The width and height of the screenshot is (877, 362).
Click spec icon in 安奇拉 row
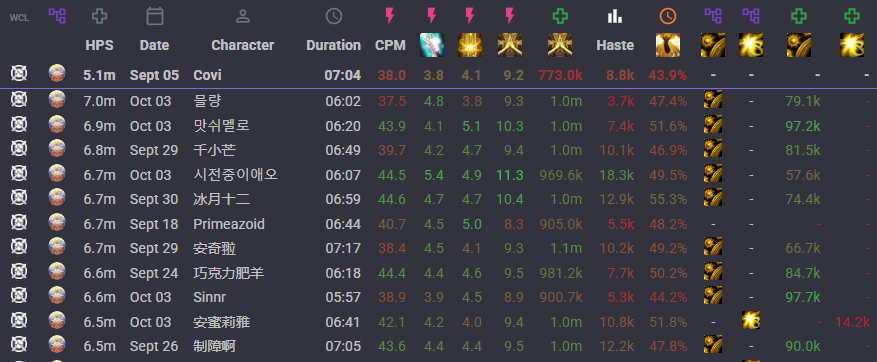pyautogui.click(x=57, y=247)
